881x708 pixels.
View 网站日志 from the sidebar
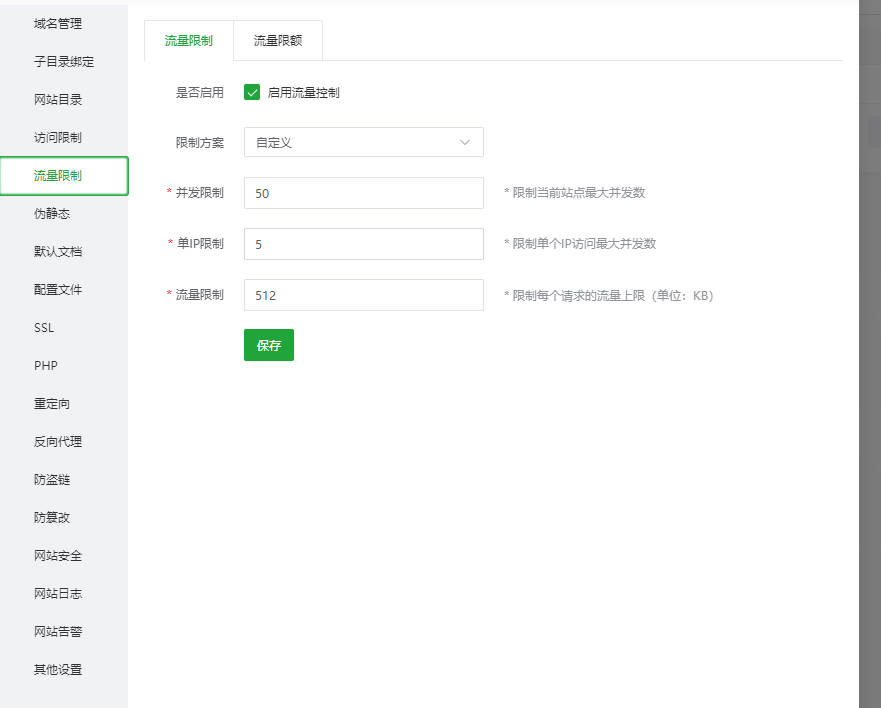coord(58,593)
